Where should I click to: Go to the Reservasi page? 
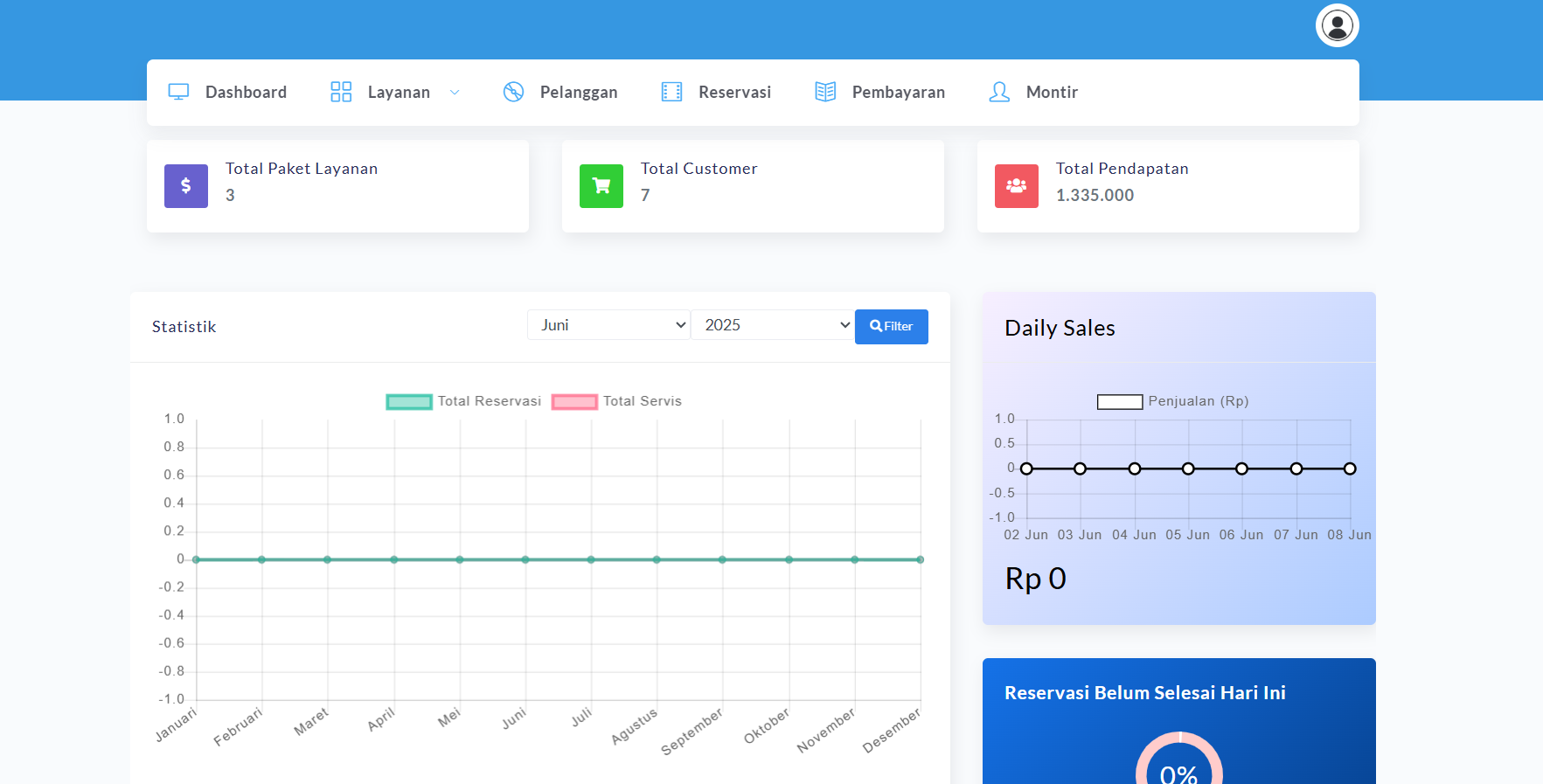[716, 92]
